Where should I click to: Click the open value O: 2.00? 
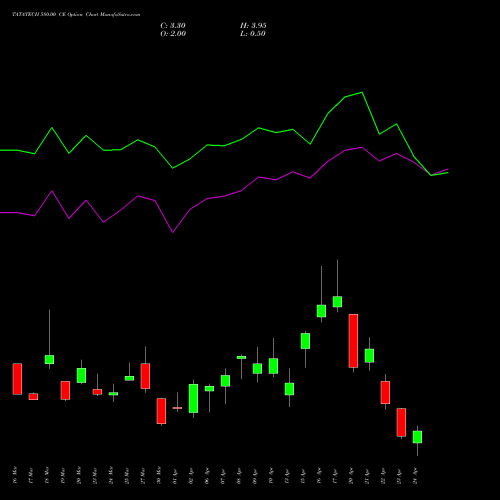coord(173,34)
